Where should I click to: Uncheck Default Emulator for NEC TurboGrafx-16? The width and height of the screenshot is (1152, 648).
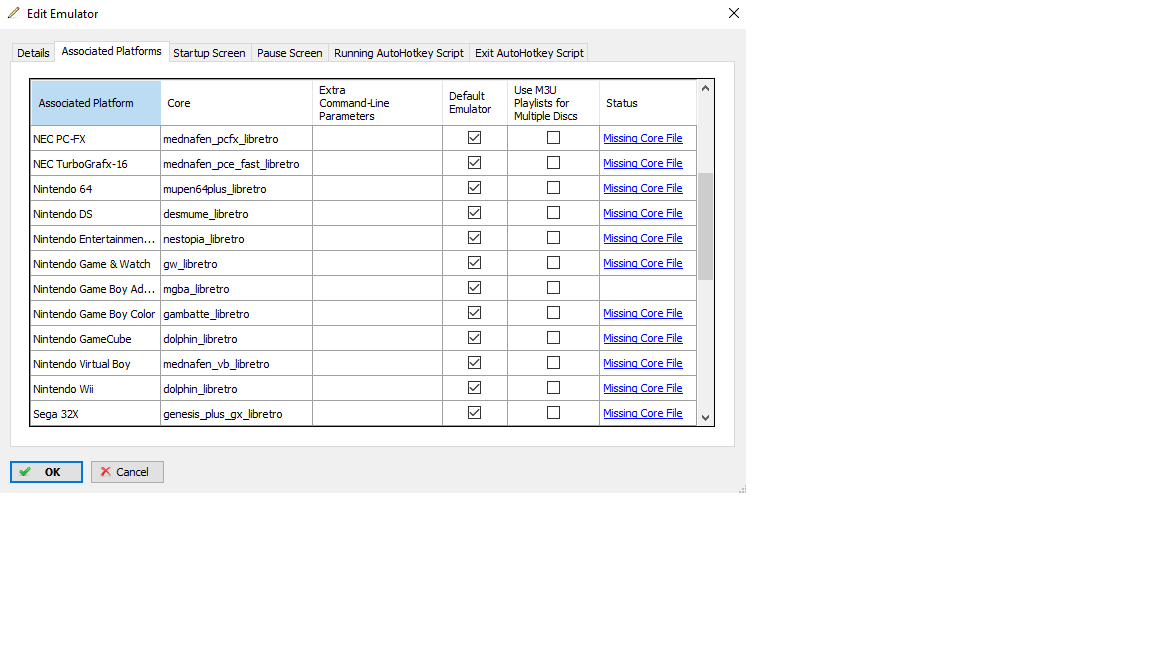click(475, 163)
